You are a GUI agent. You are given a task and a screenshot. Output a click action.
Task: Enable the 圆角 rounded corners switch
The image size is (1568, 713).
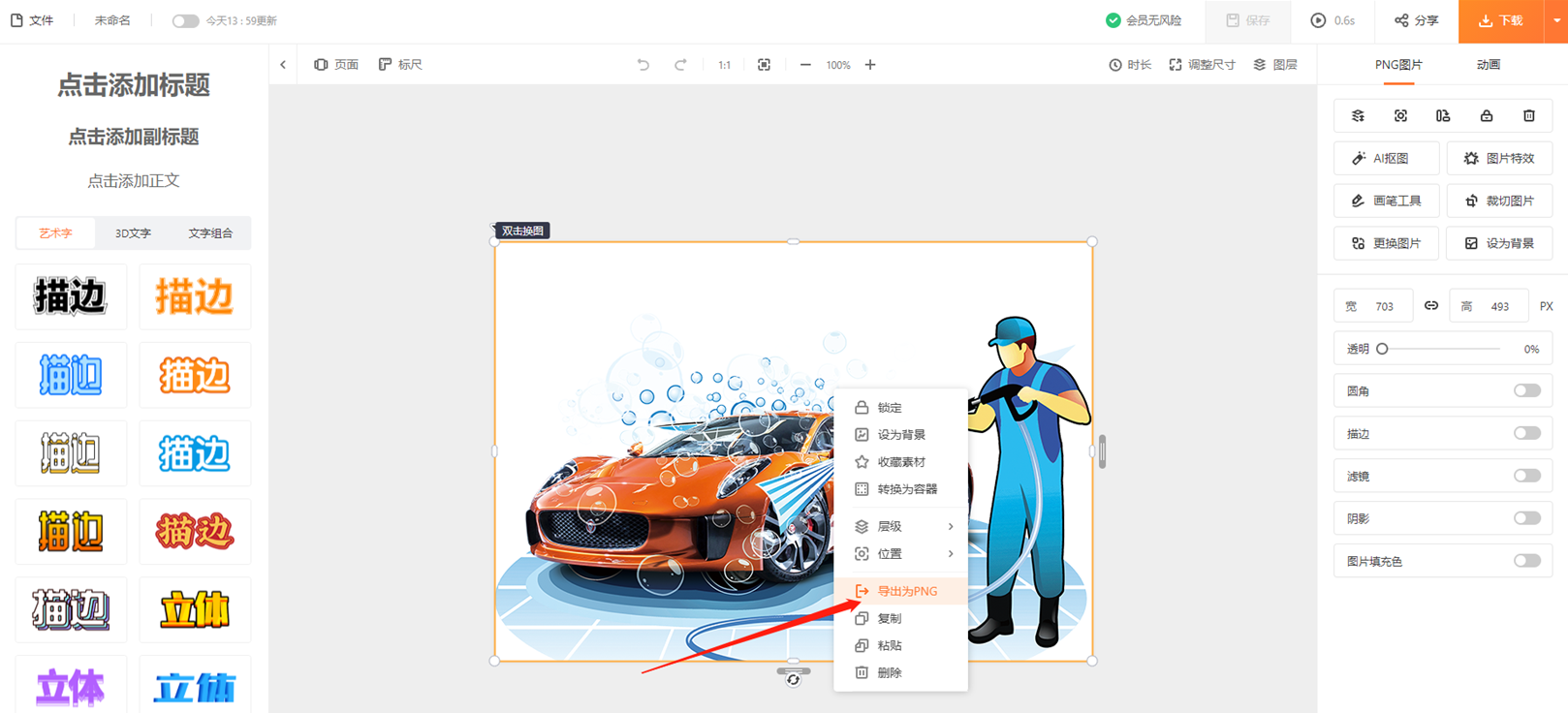click(x=1527, y=390)
